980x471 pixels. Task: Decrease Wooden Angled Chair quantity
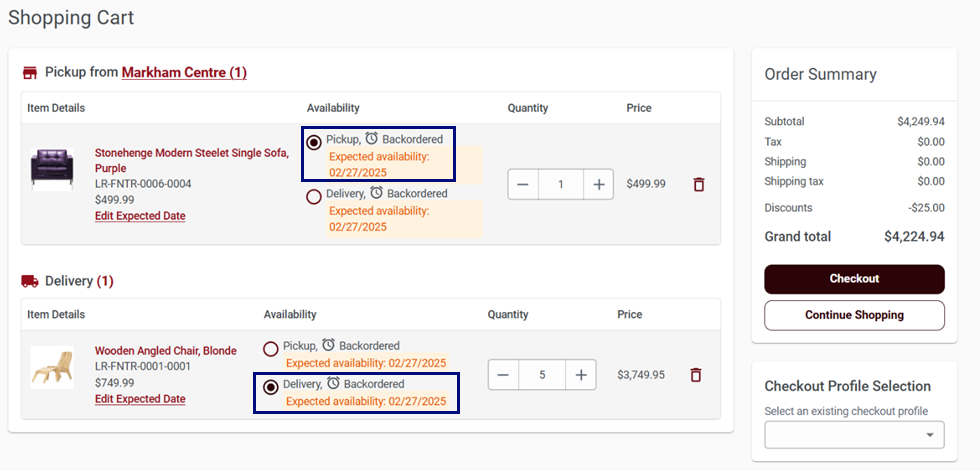tap(503, 375)
